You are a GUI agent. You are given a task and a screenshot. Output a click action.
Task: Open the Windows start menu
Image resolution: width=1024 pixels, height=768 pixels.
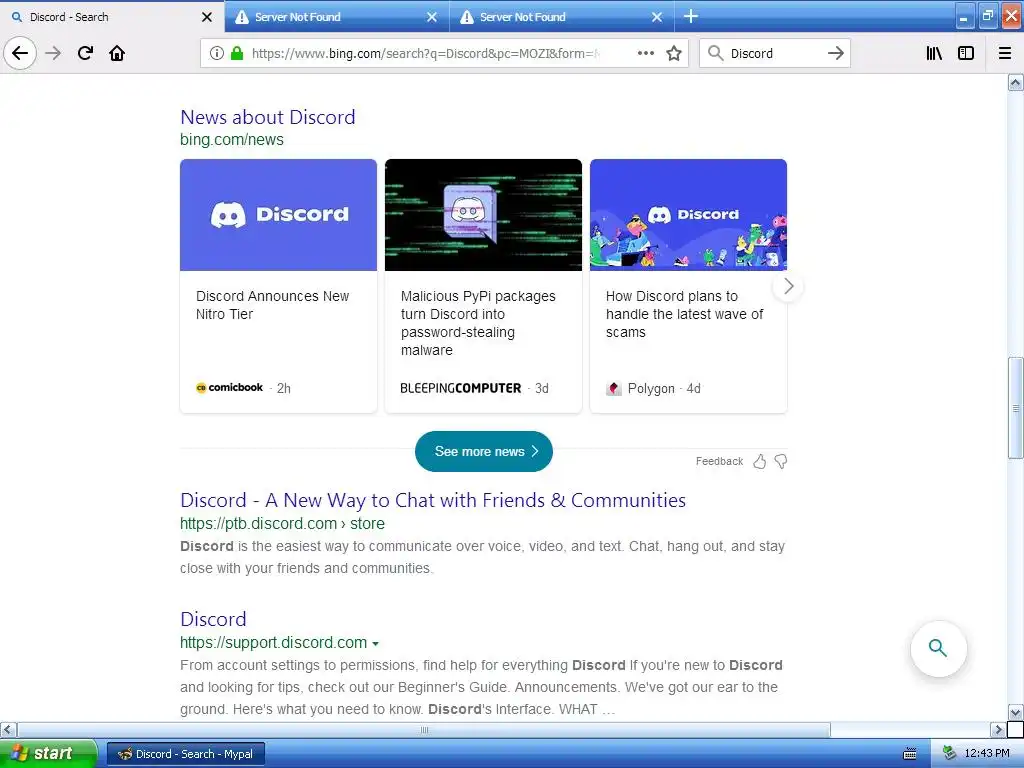[48, 754]
